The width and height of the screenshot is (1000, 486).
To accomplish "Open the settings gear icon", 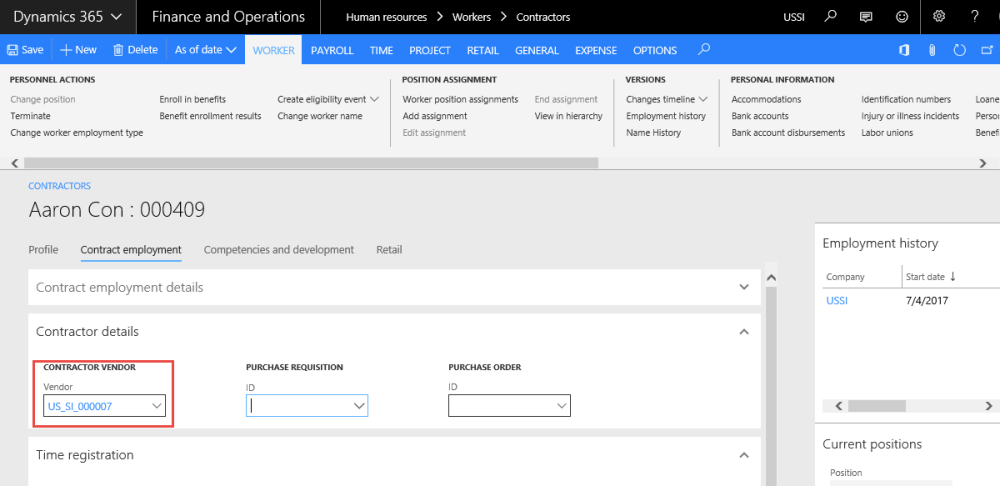I will 939,17.
